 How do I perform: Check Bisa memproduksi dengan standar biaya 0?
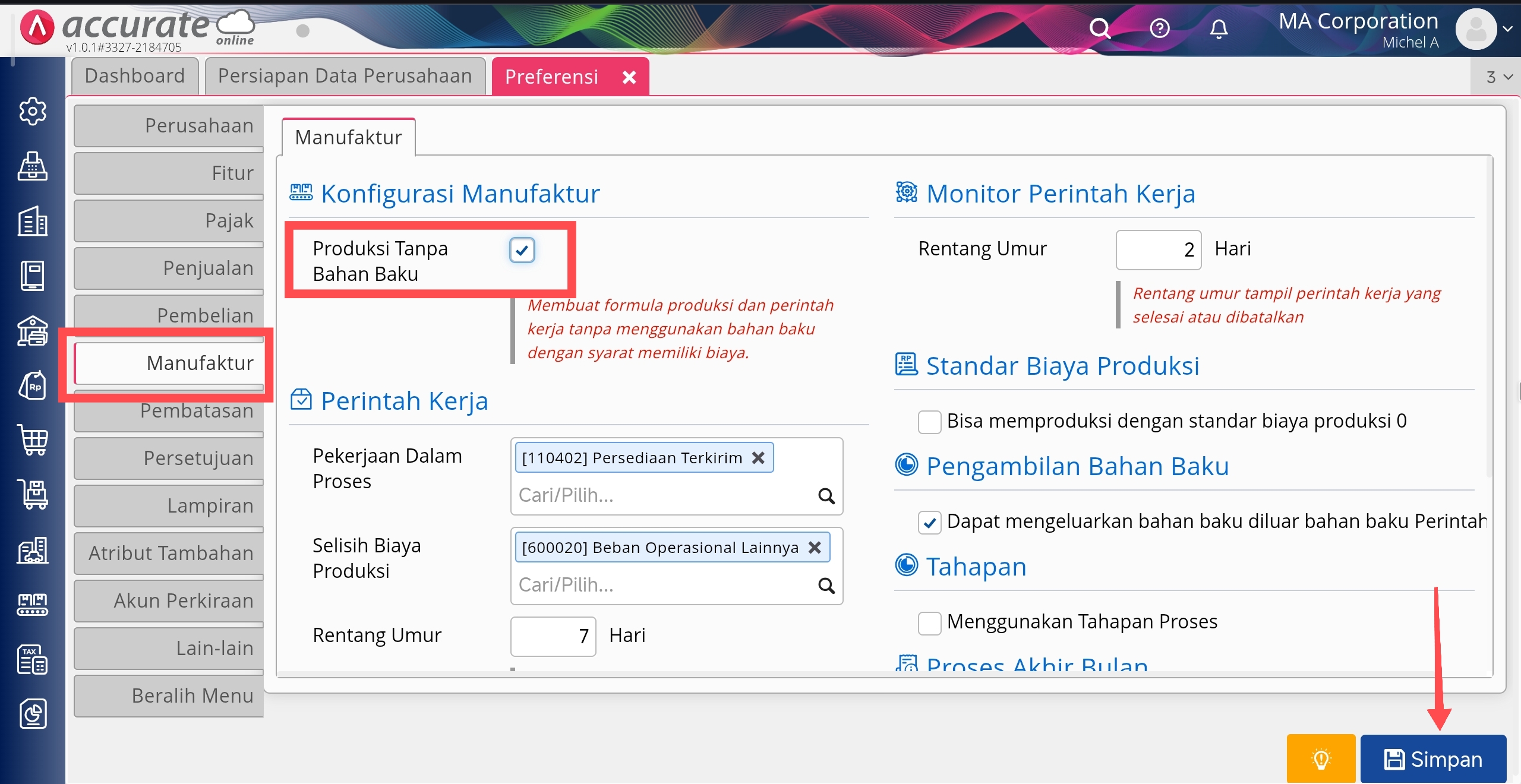(929, 422)
